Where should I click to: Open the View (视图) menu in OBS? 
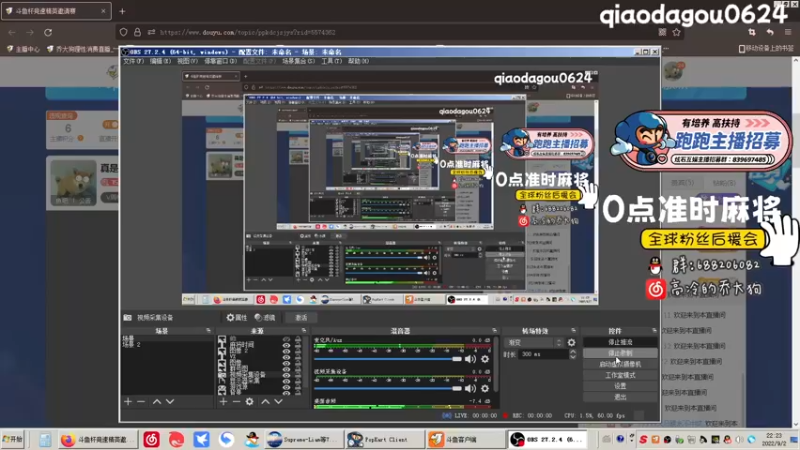coord(187,61)
